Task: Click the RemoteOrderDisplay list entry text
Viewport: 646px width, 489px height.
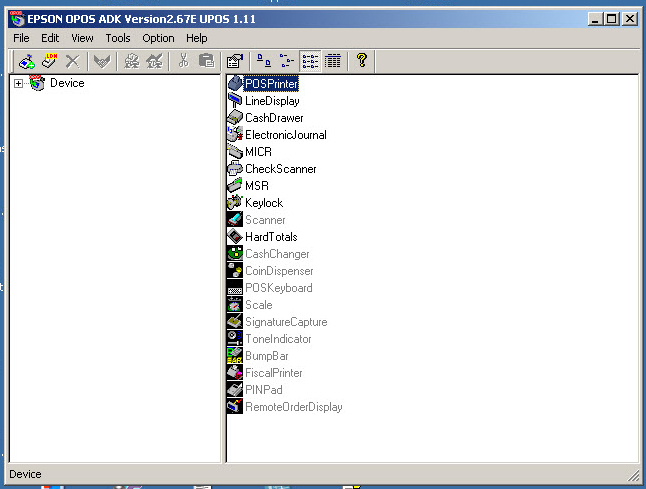Action: 294,407
